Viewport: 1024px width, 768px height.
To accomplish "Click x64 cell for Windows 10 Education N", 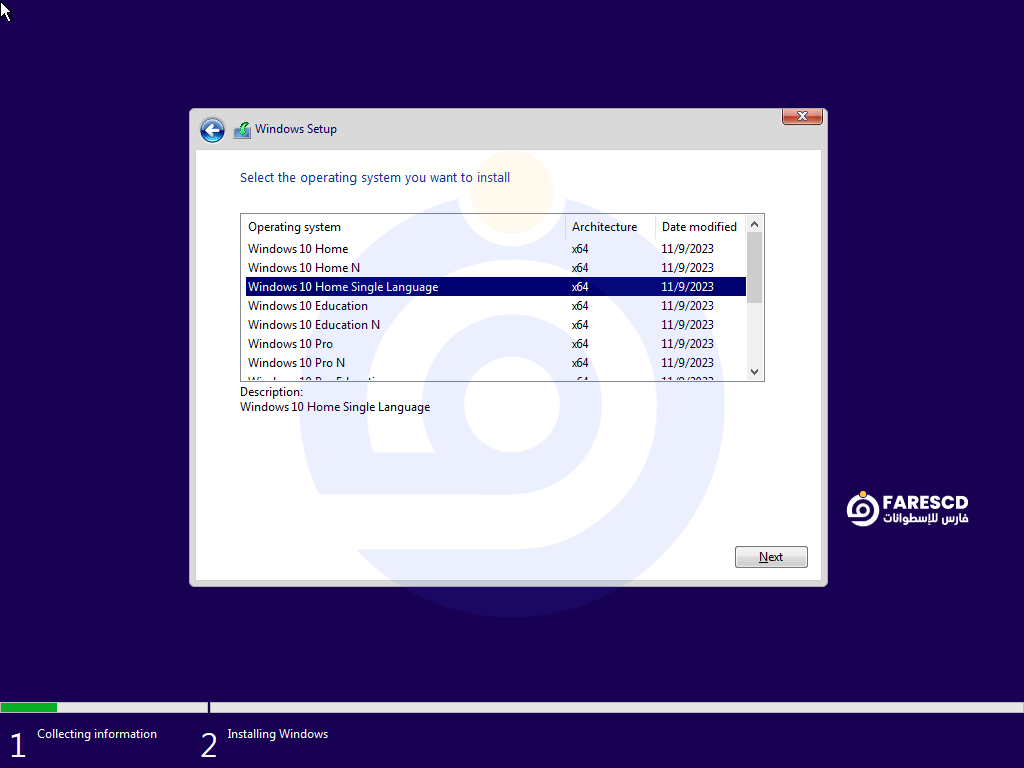I will [580, 325].
